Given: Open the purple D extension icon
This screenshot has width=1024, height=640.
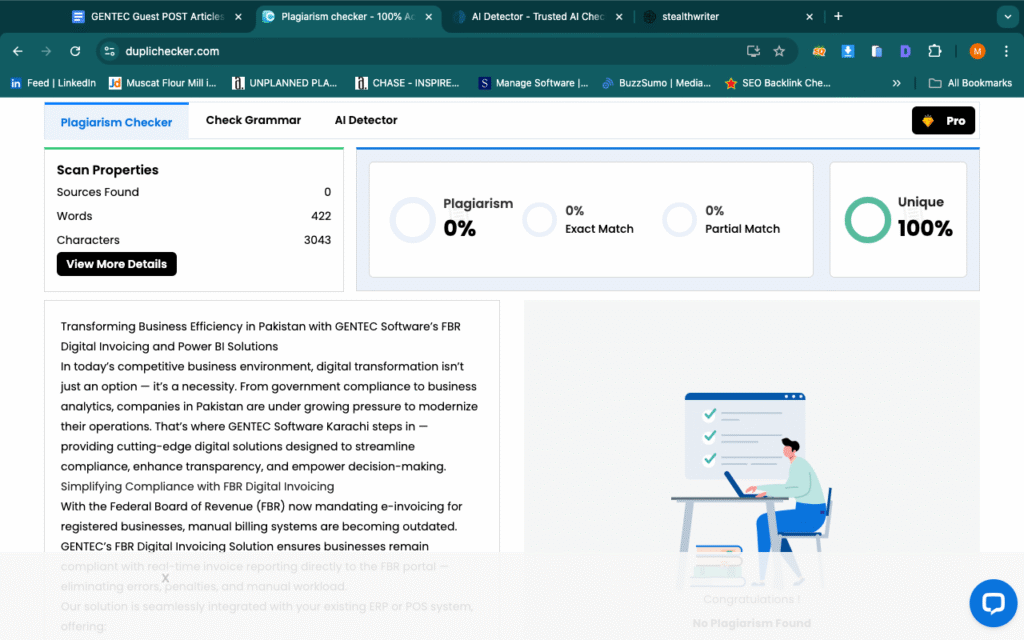Looking at the screenshot, I should [905, 50].
